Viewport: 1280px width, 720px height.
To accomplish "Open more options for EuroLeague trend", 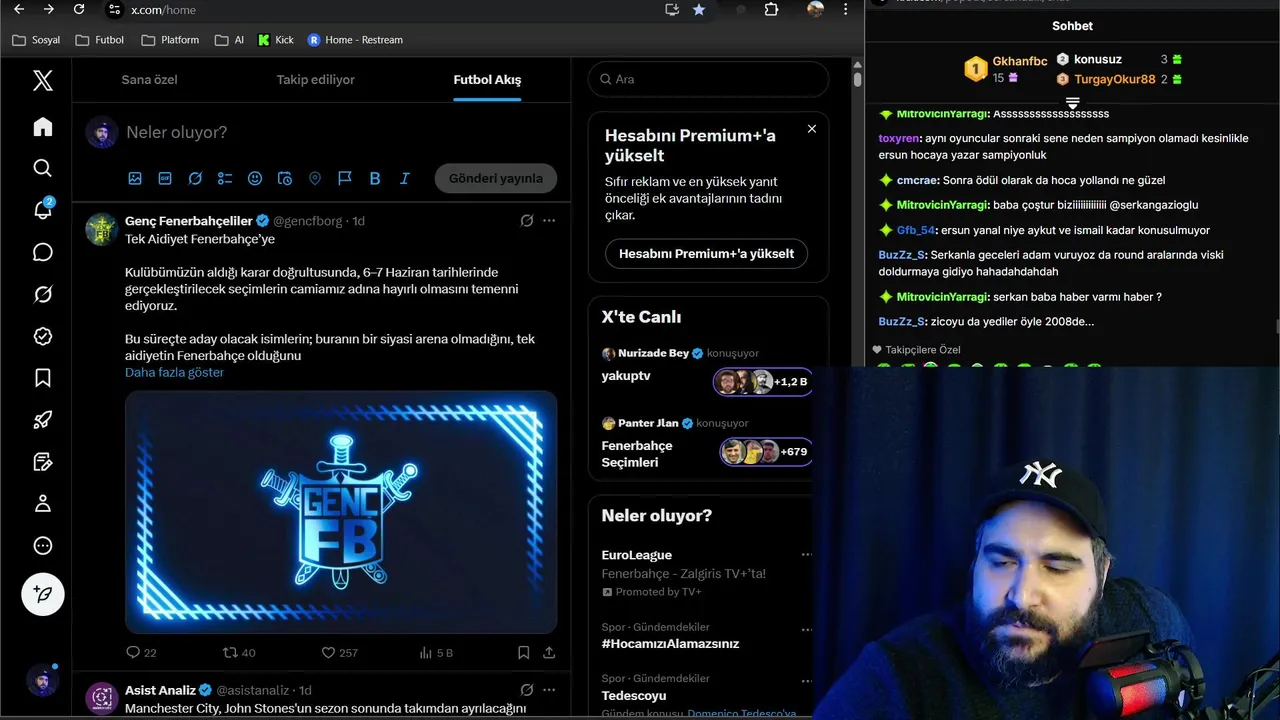I will tap(807, 555).
